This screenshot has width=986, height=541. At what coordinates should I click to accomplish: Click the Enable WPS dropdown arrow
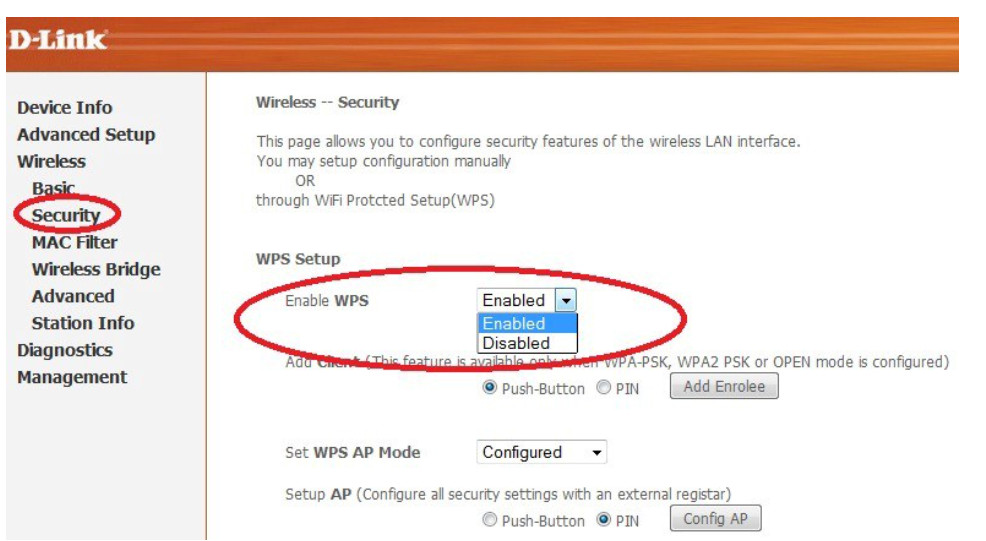566,300
